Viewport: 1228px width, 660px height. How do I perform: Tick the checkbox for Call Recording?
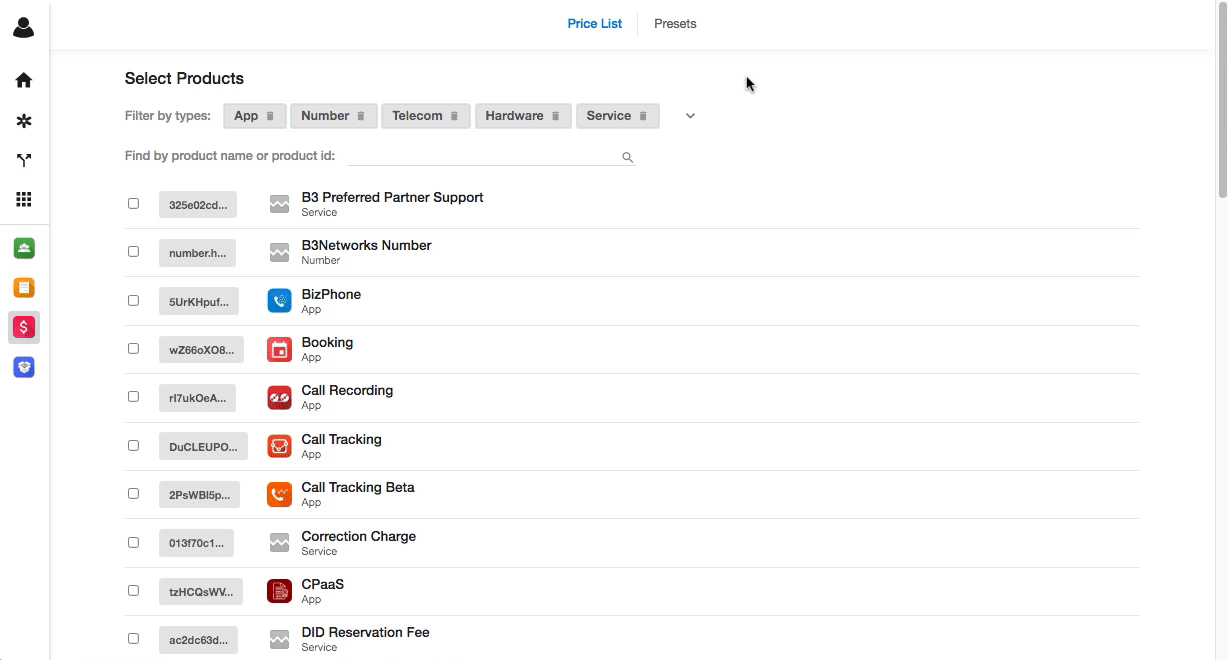click(133, 396)
